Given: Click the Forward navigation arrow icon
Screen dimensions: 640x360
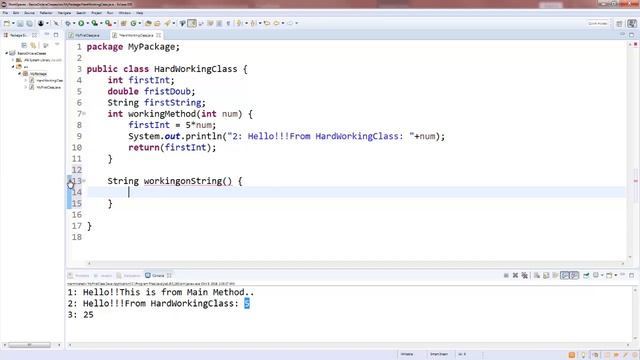Looking at the screenshot, I should point(290,24).
